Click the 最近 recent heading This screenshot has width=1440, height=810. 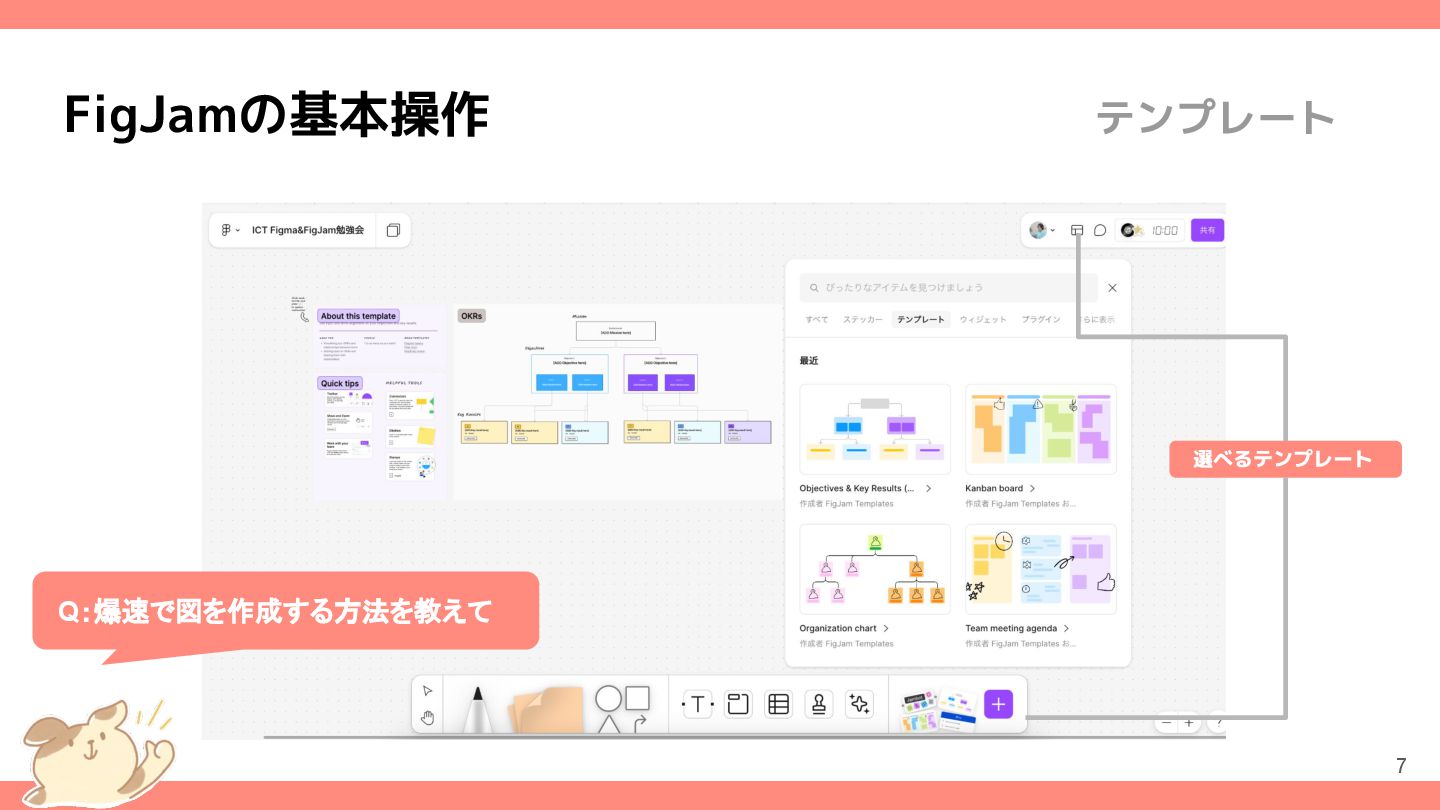pos(809,360)
